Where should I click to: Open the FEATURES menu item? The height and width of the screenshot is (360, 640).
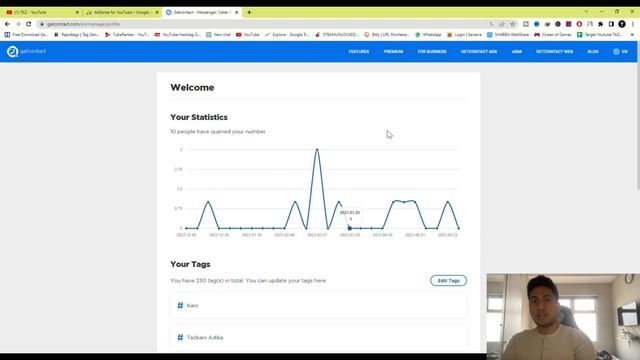click(x=359, y=52)
